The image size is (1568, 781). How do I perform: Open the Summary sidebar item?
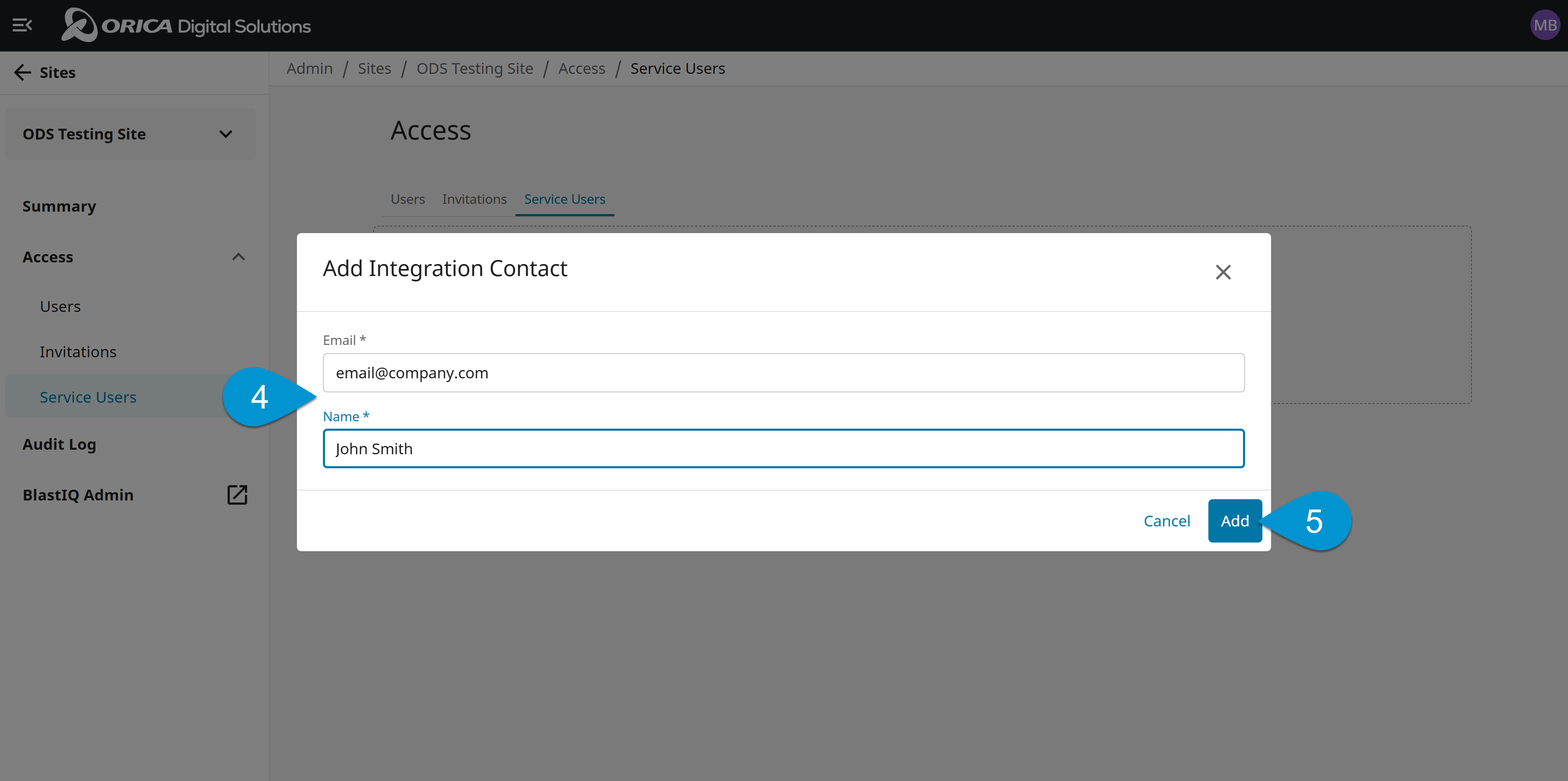point(59,206)
